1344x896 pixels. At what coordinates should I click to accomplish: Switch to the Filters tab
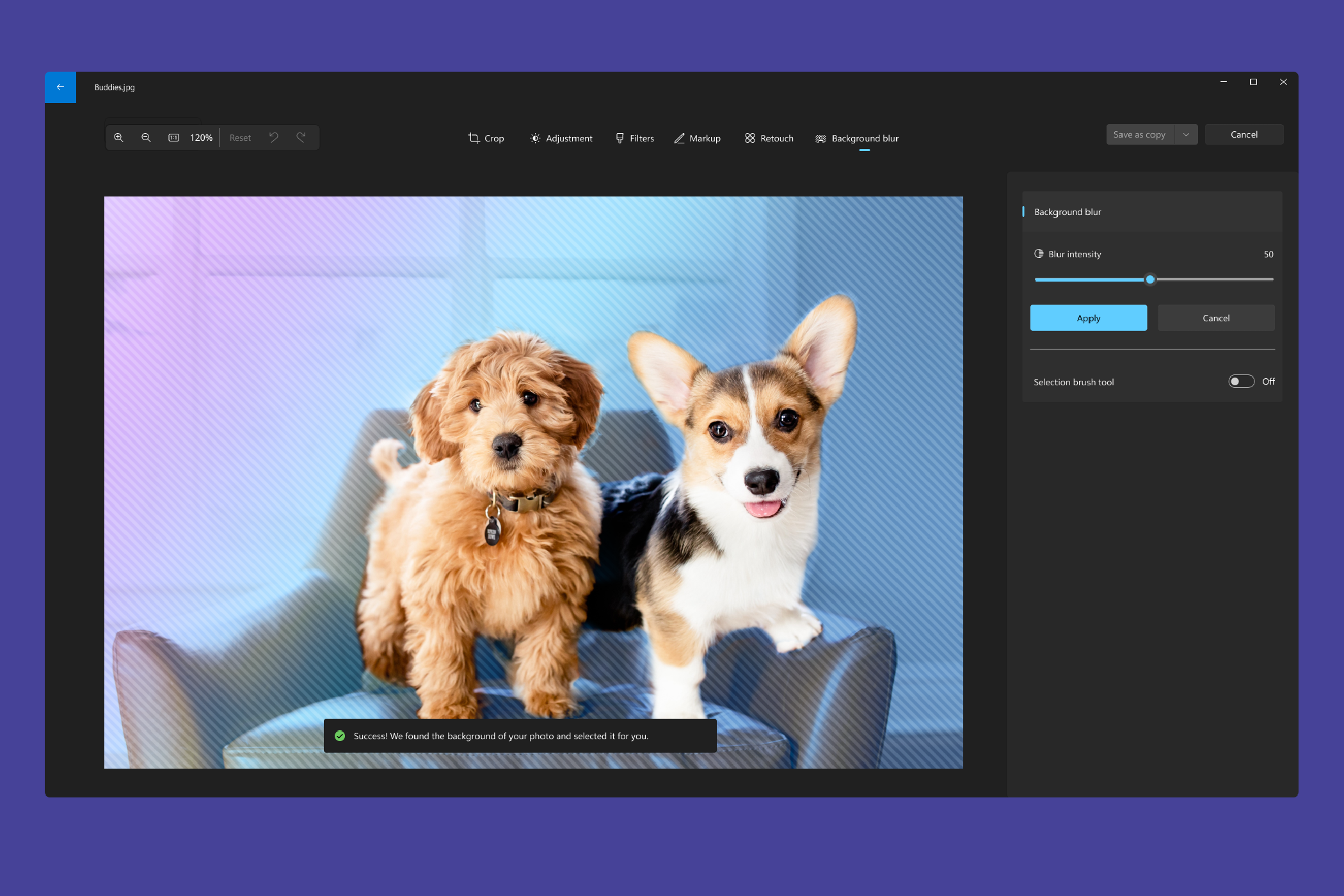(634, 138)
